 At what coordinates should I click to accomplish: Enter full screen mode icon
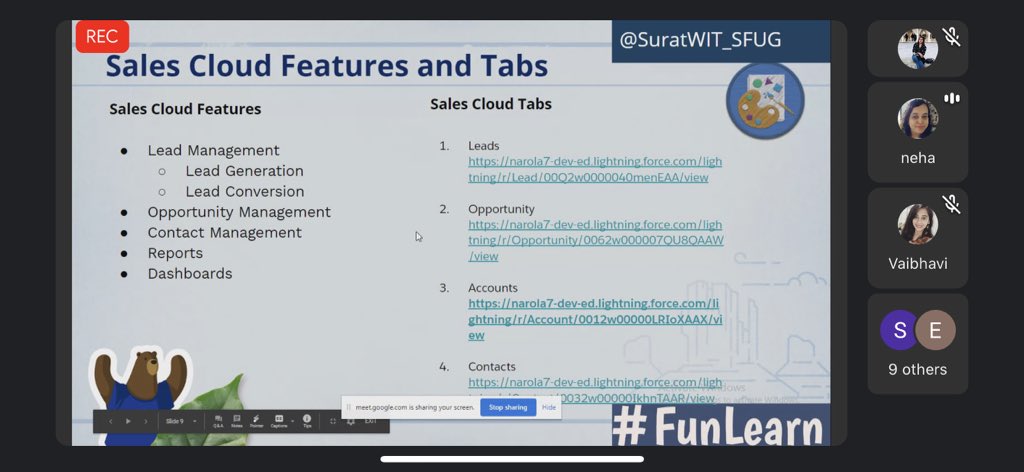click(x=333, y=422)
